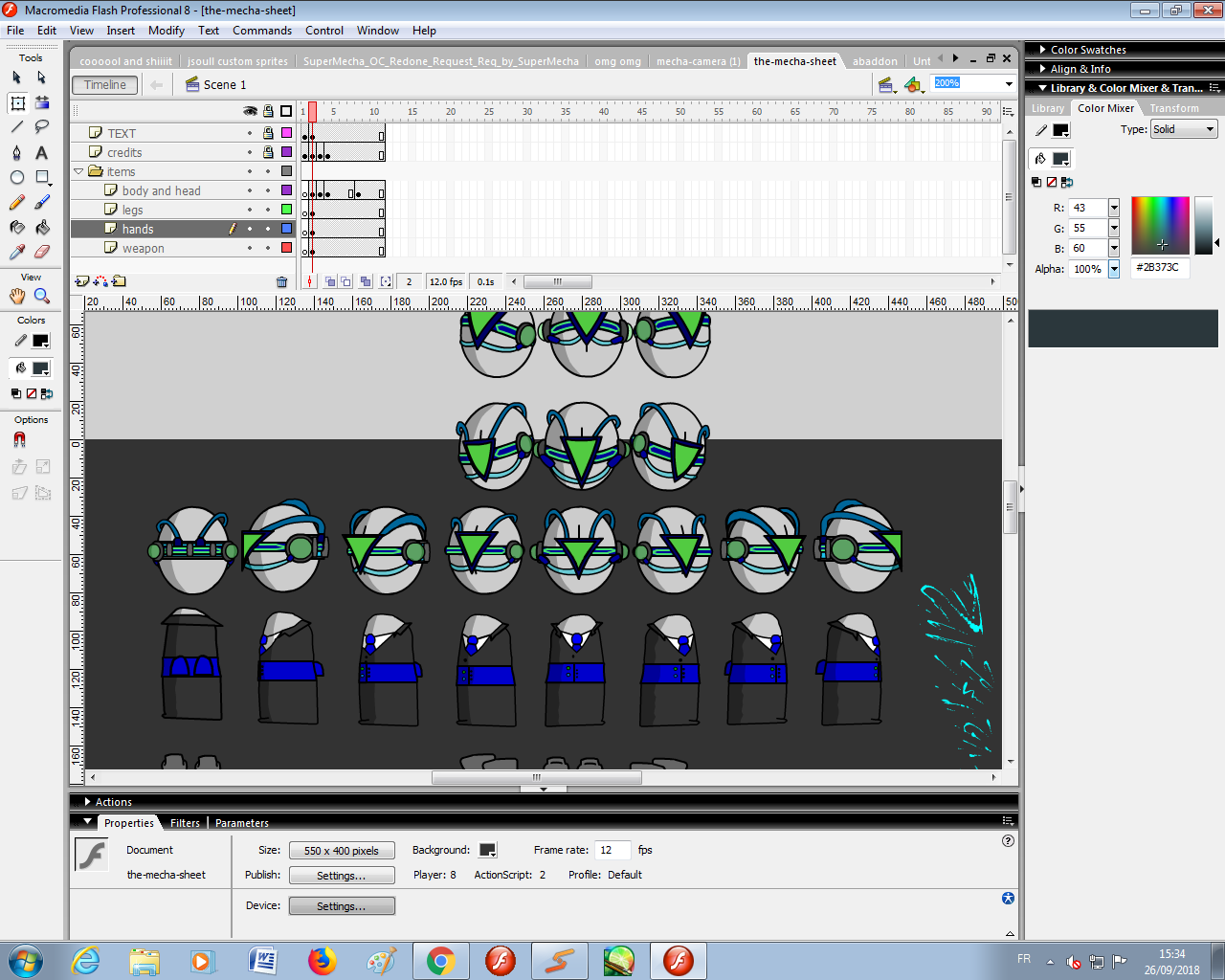Select the Eyedropper tool
1225x980 pixels.
pos(17,252)
